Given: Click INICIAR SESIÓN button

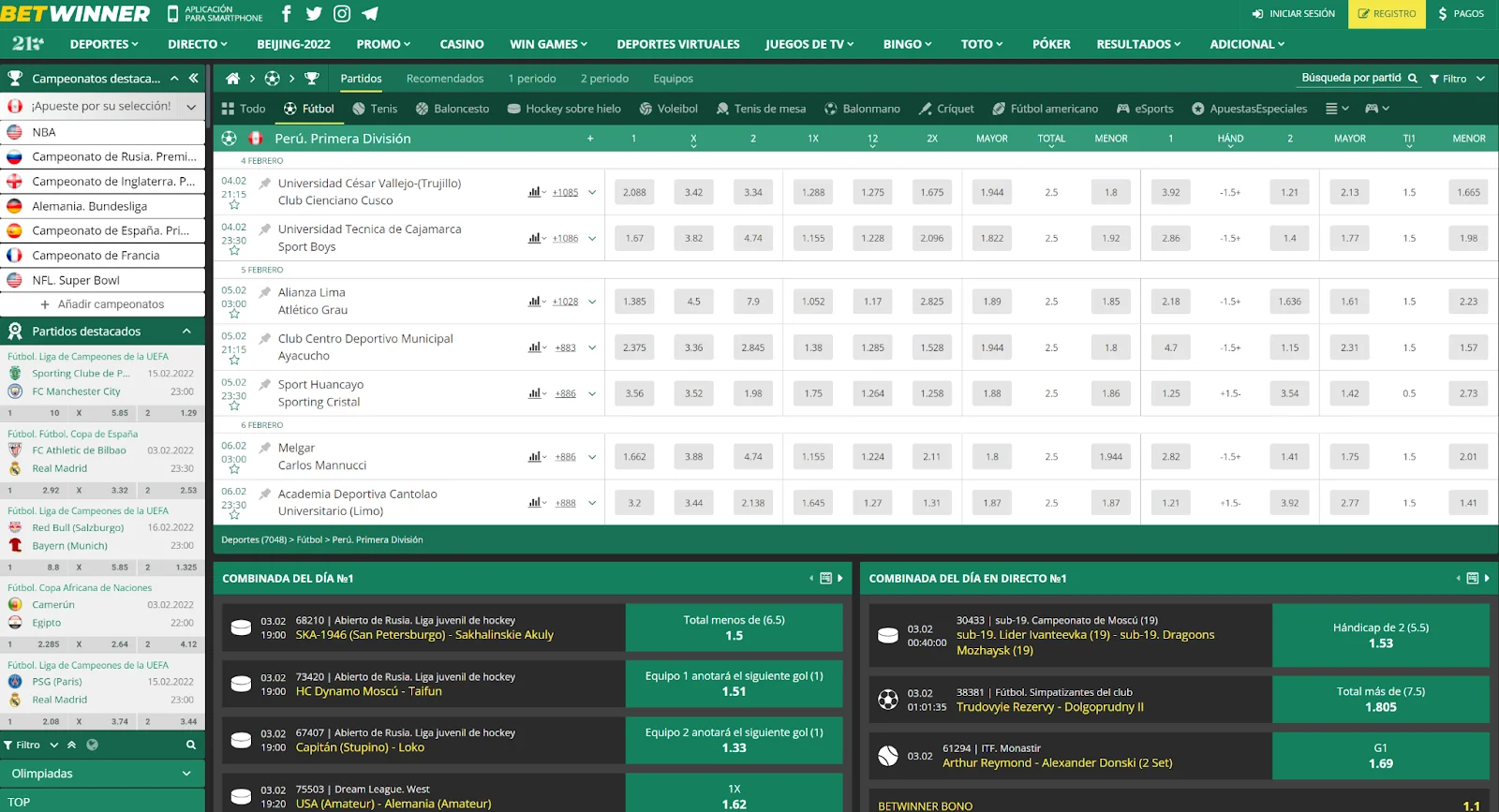Looking at the screenshot, I should 1294,14.
